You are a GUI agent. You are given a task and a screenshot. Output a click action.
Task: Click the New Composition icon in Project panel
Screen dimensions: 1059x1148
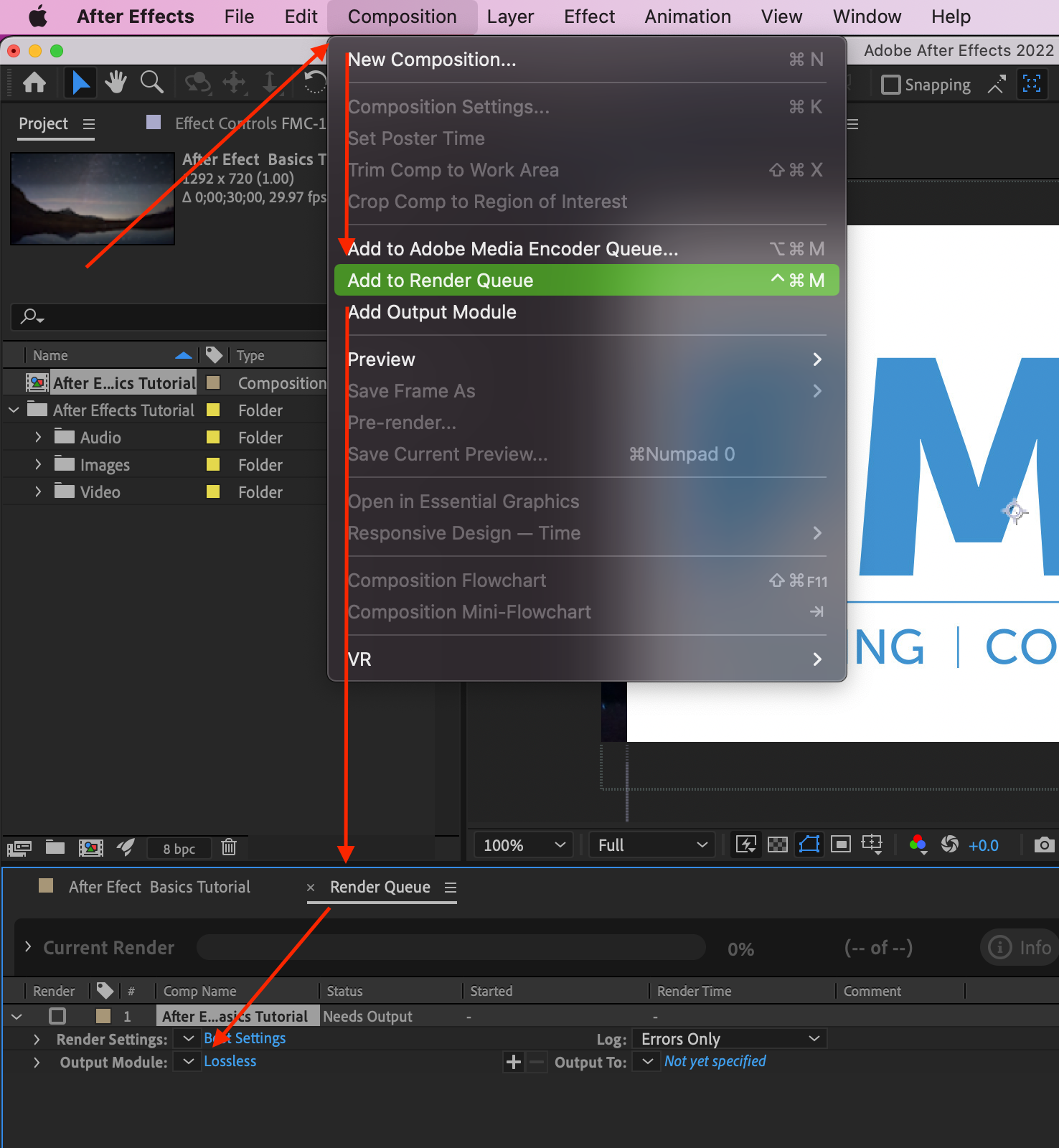90,848
